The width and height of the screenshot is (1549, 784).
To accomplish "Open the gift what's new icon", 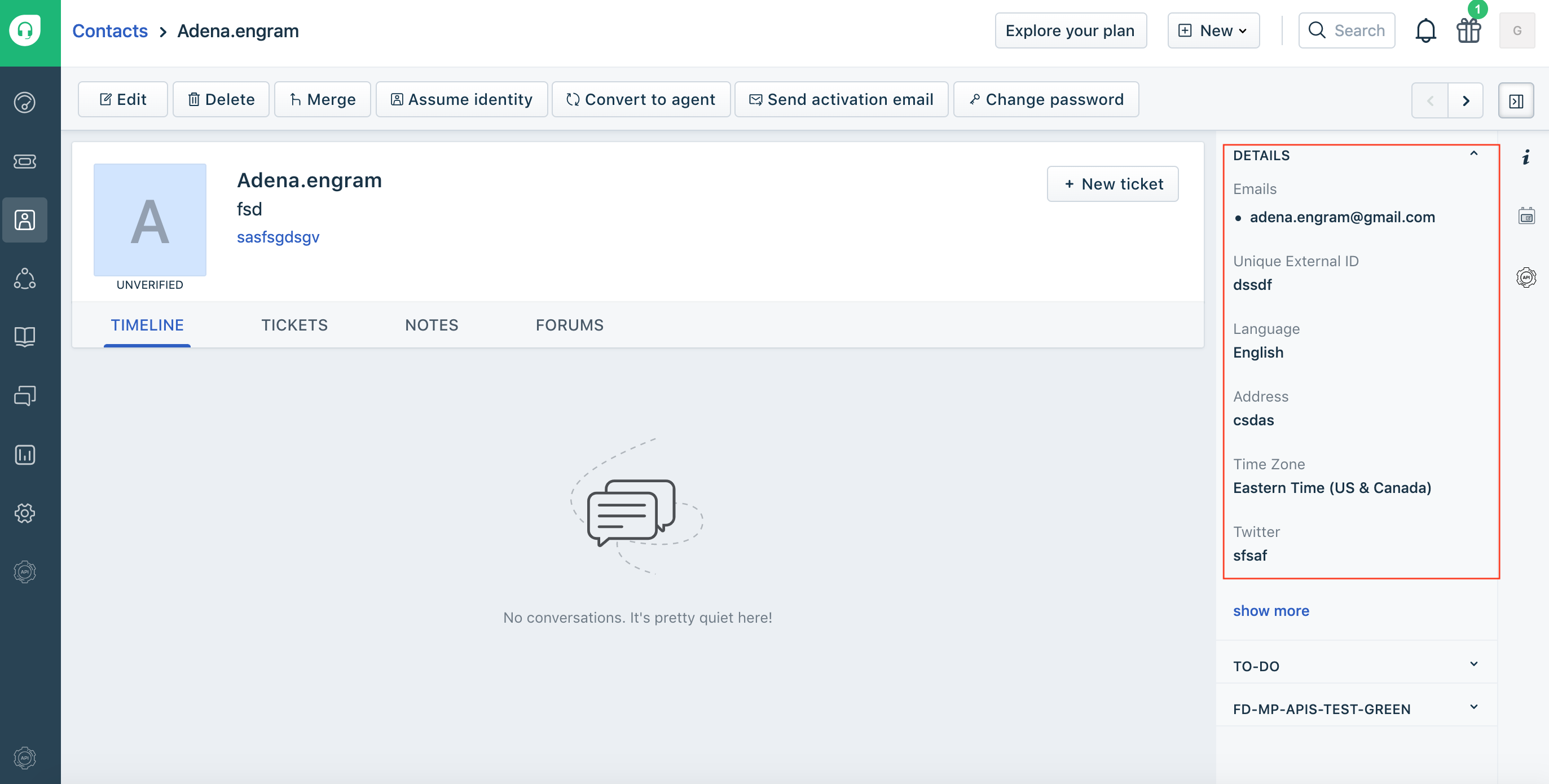I will pyautogui.click(x=1468, y=30).
